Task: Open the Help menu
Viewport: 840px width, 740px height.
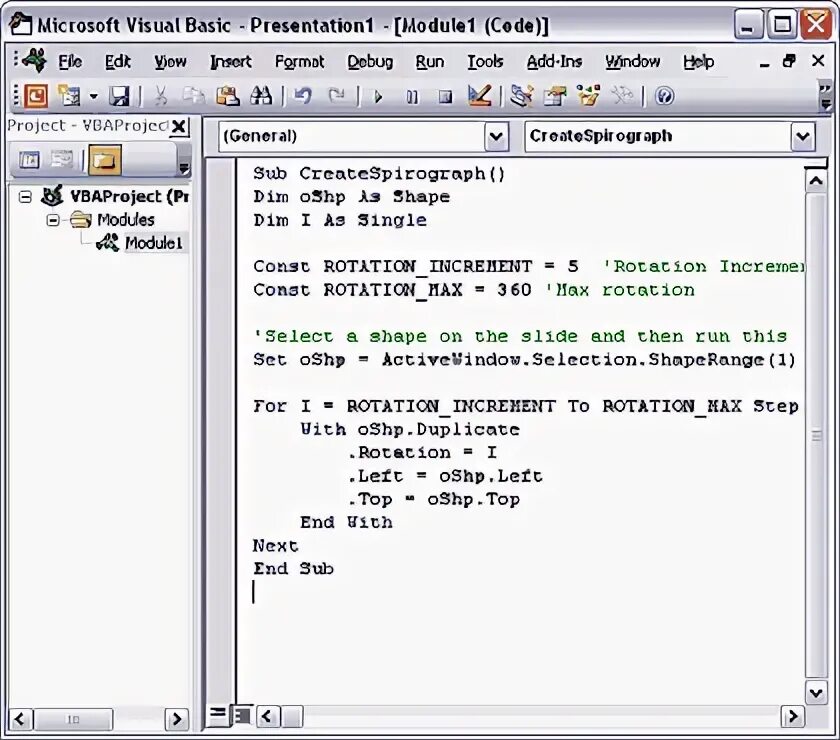Action: (x=698, y=62)
